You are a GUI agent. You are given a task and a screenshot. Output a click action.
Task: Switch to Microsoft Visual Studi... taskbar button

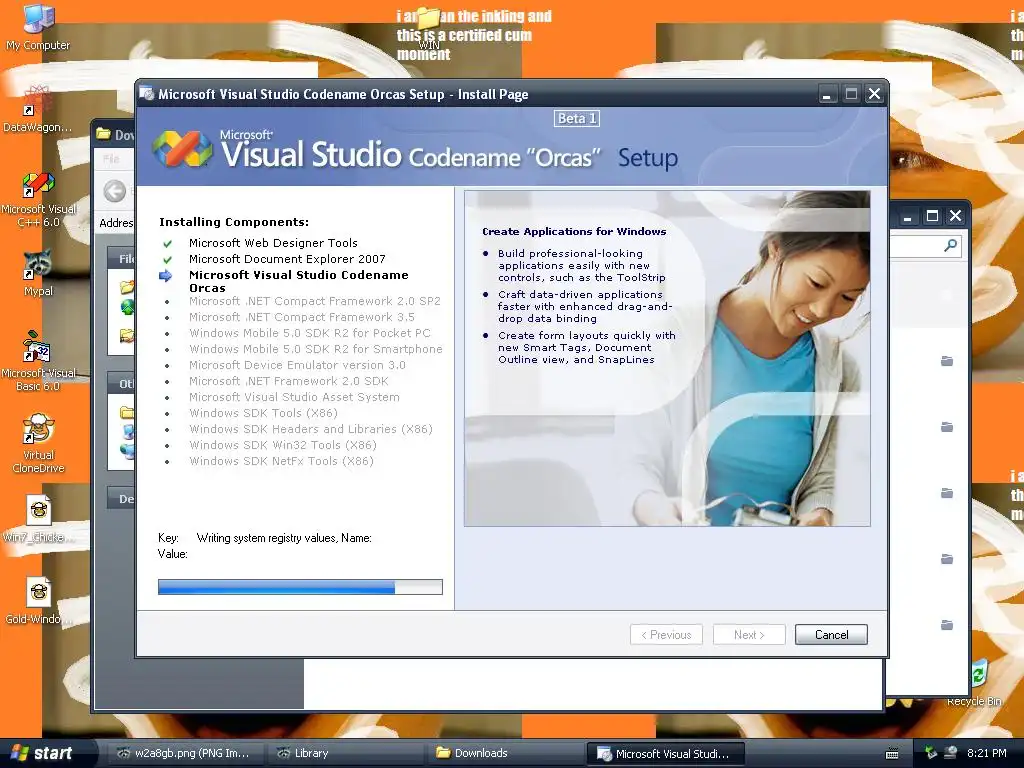(x=666, y=753)
